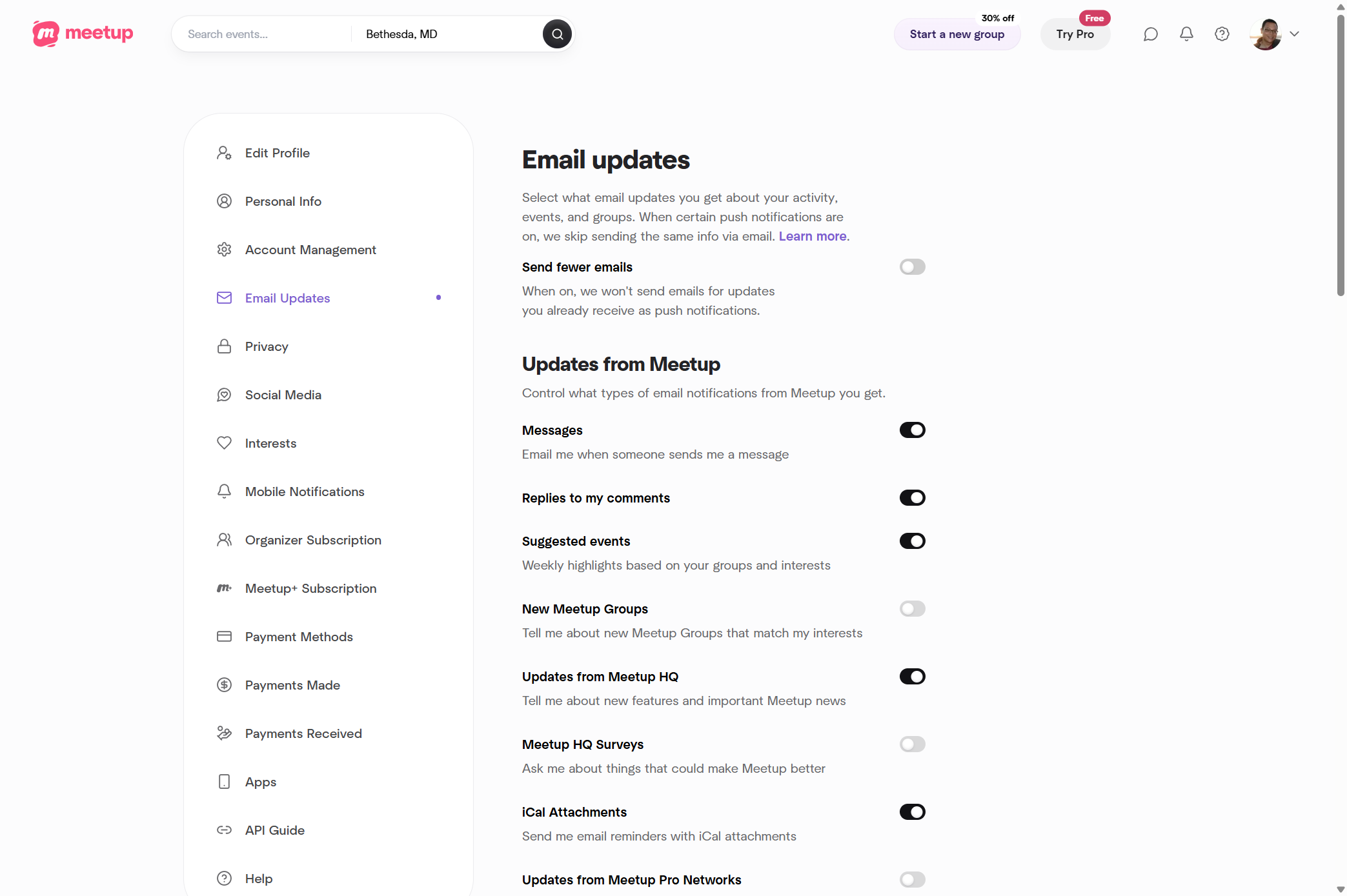Click the Apps phone icon
Viewport: 1347px width, 896px height.
coord(224,782)
